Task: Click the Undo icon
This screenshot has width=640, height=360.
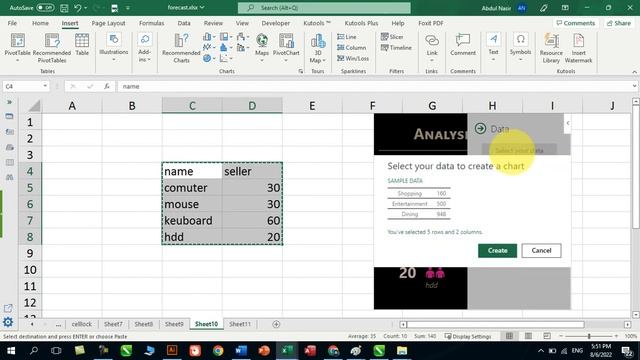Action: pyautogui.click(x=78, y=8)
